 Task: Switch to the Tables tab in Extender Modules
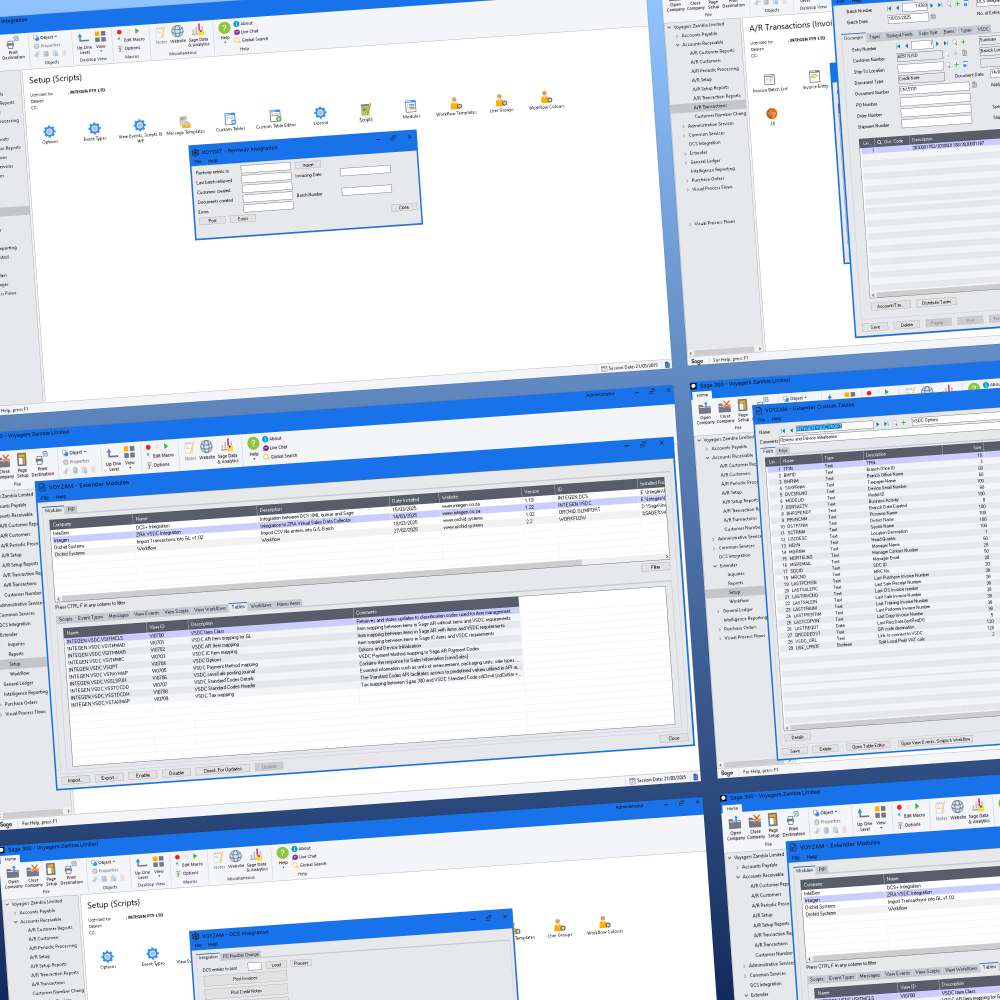238,607
